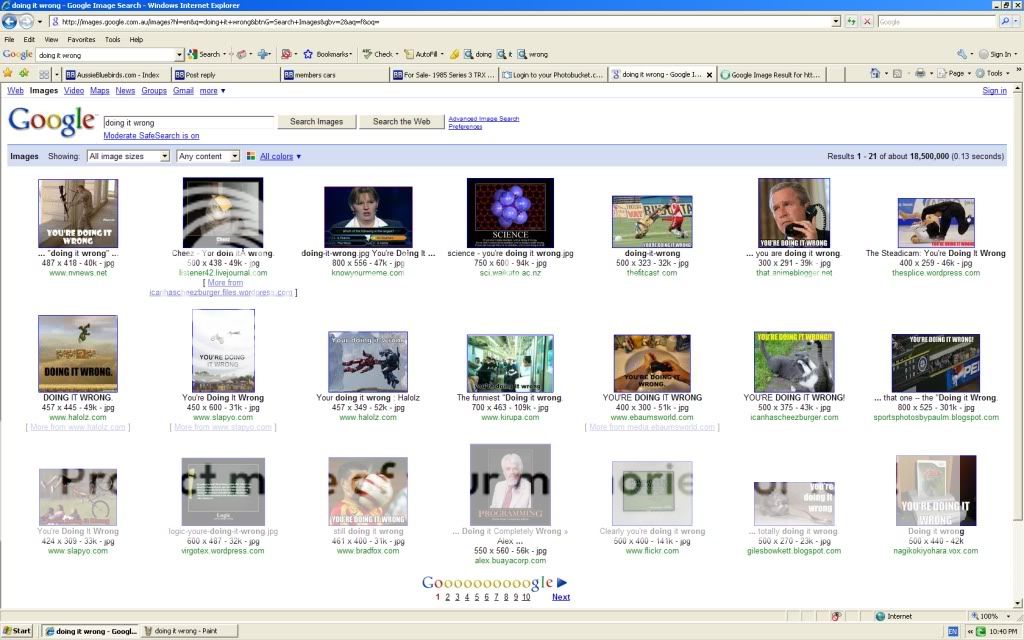Close the 'doing it wrong - Google I...' tab

[709, 74]
